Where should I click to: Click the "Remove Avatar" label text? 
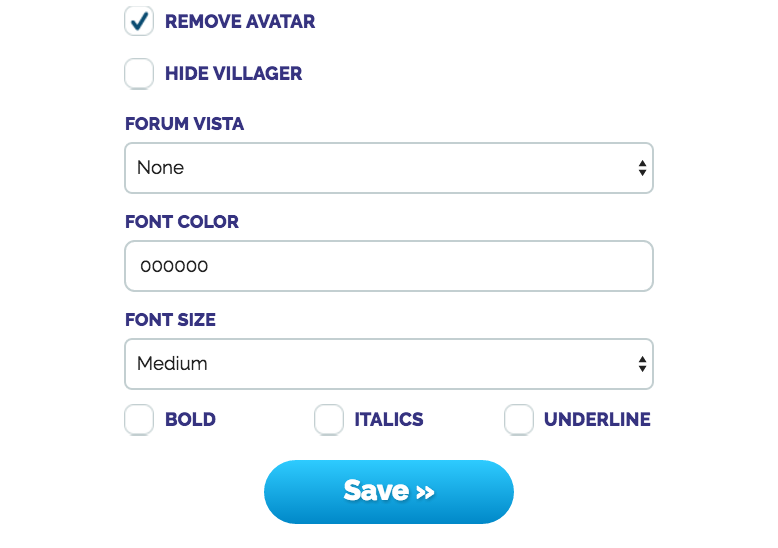240,22
